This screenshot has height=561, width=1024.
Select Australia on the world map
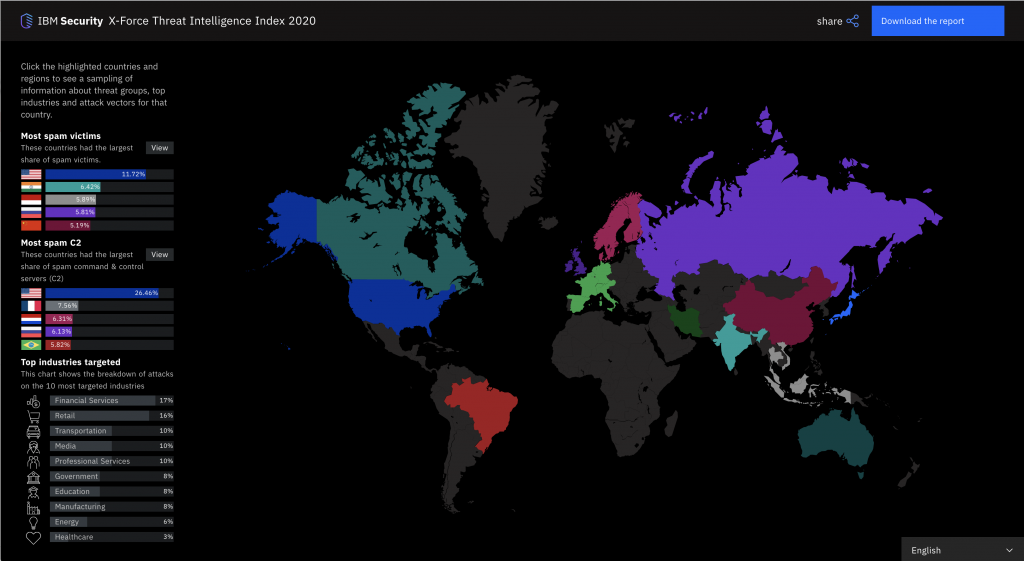coord(836,441)
